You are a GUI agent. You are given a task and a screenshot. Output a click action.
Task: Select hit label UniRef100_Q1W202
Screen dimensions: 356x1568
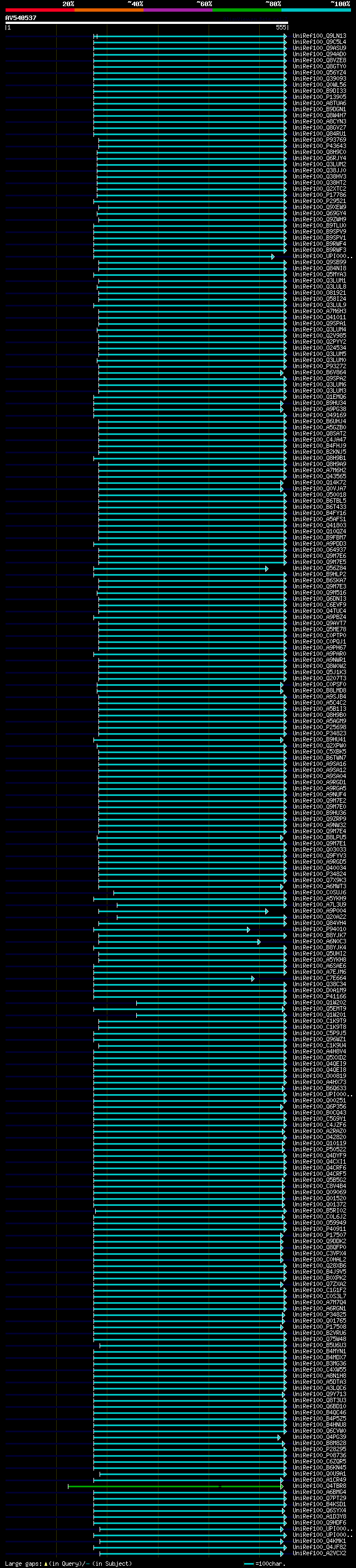coord(319,1002)
